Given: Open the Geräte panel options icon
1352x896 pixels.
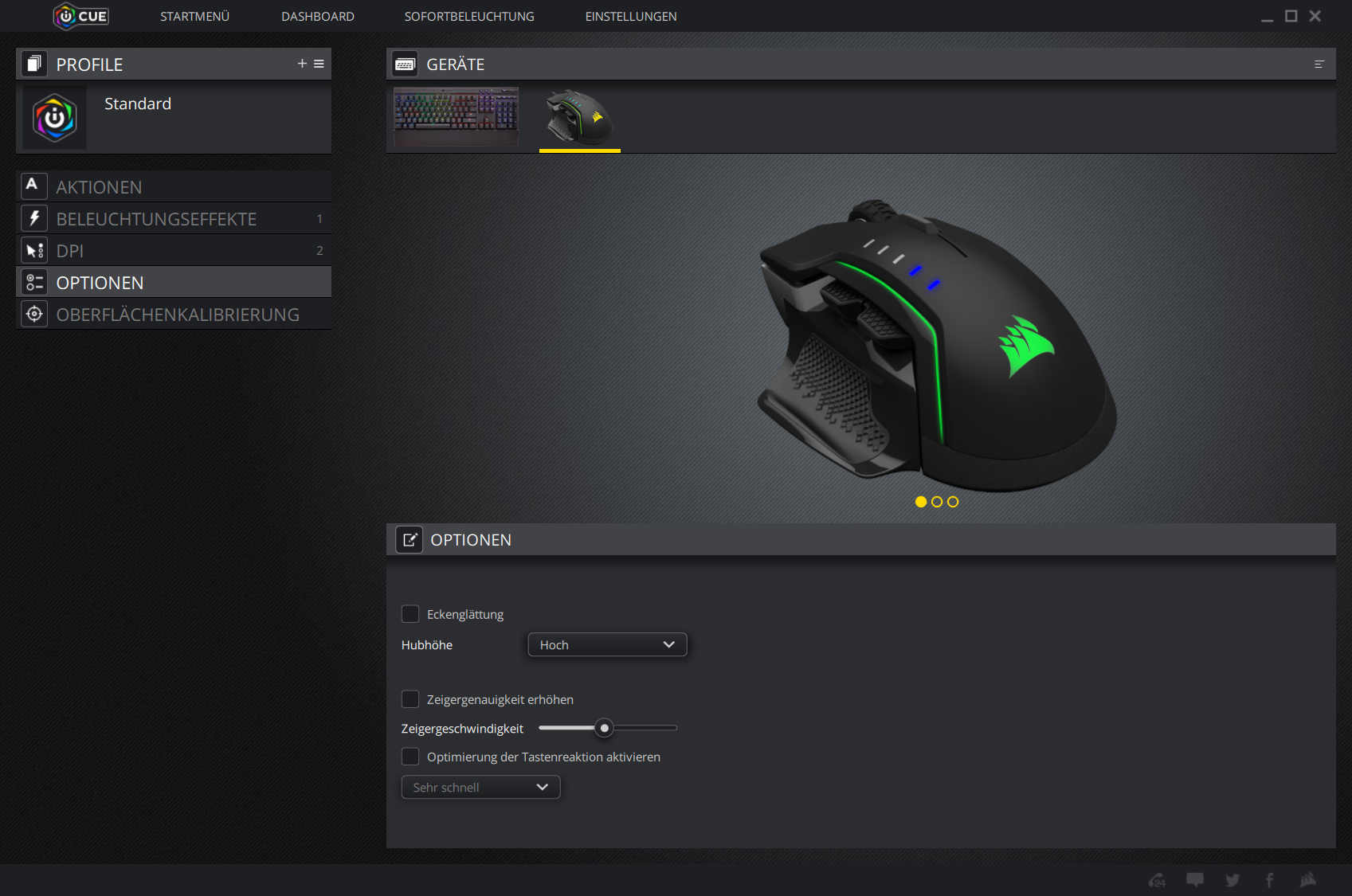Looking at the screenshot, I should (1319, 65).
